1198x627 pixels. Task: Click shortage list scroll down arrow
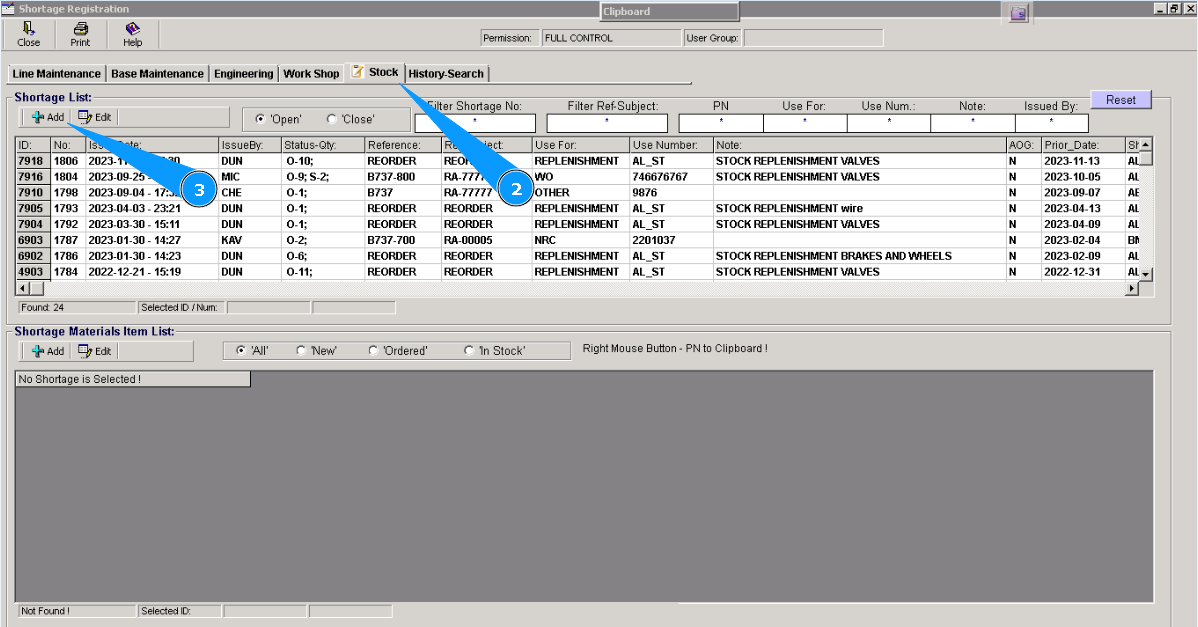coord(1145,274)
